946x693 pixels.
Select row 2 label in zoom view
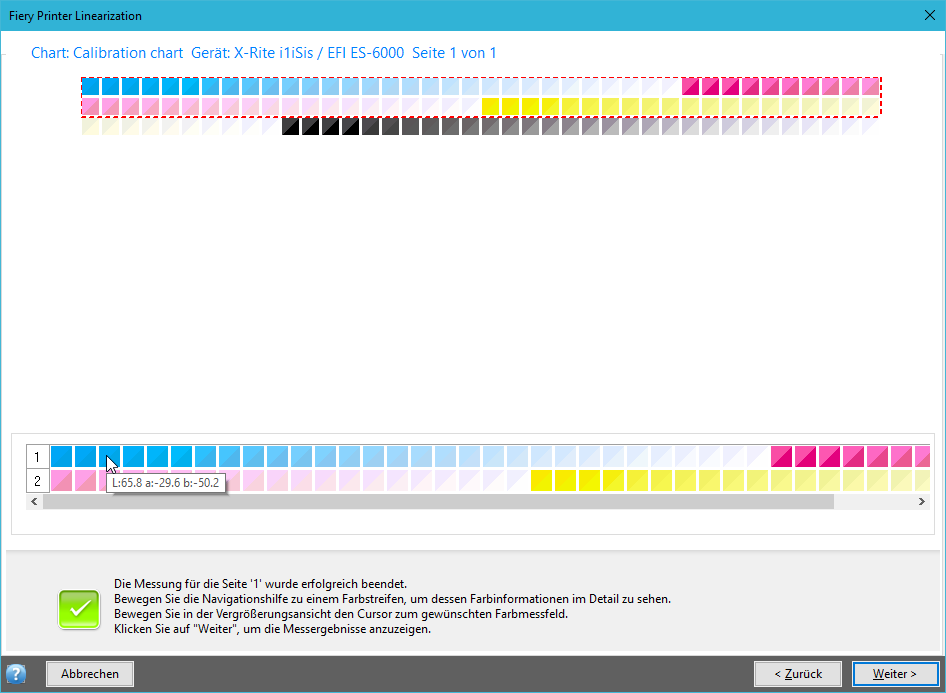(x=37, y=481)
